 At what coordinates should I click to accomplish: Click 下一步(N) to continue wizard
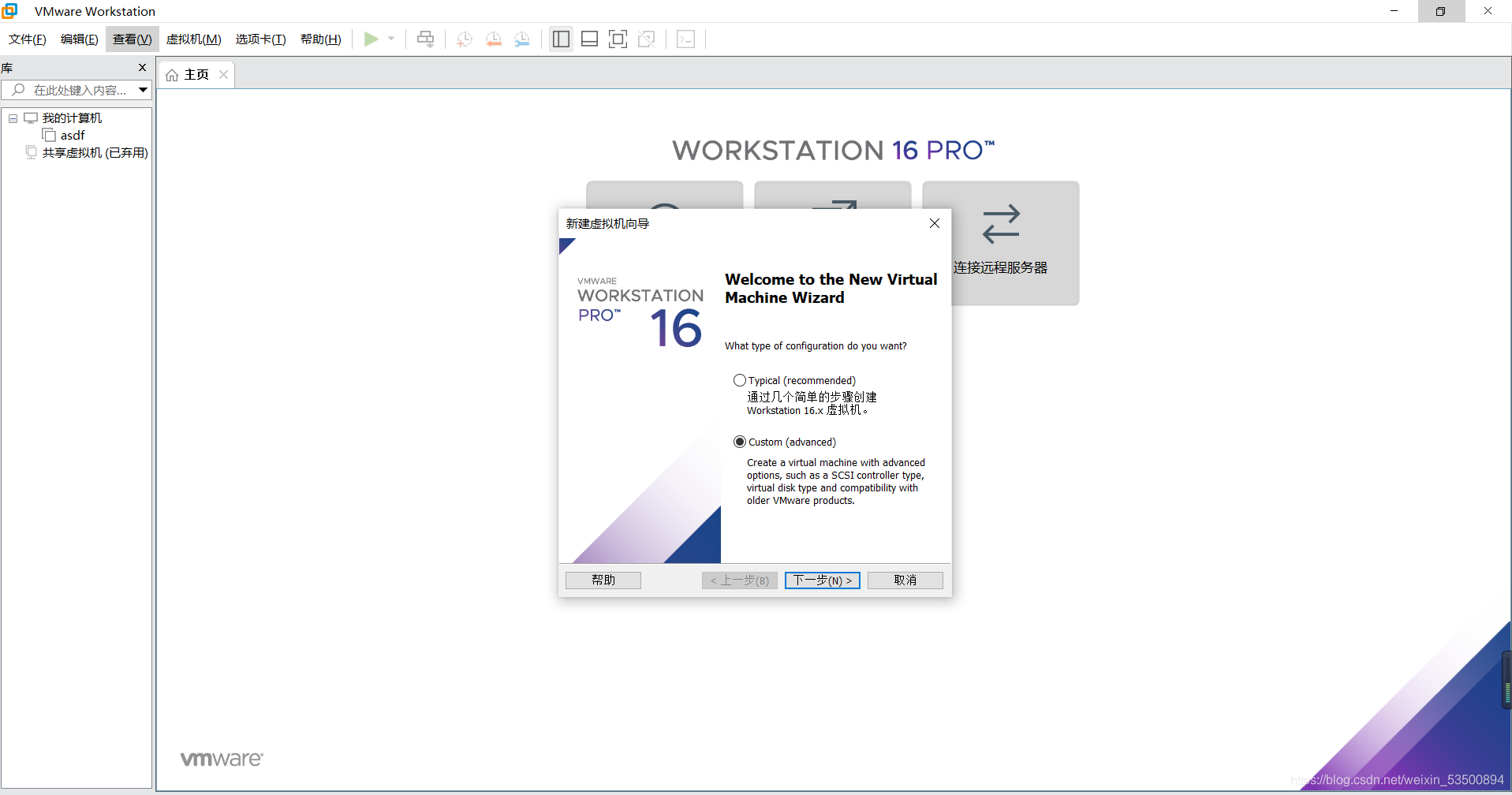[x=823, y=580]
